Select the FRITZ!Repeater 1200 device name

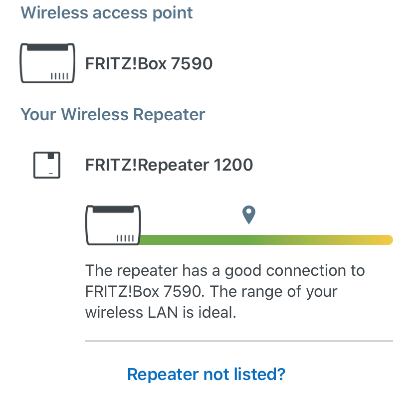pos(169,165)
